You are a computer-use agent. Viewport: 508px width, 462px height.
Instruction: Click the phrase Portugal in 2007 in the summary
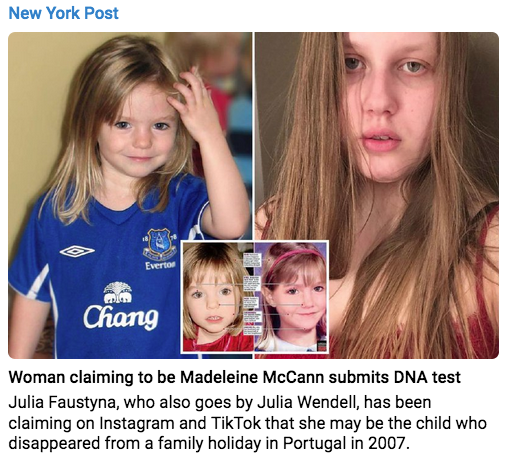[346, 443]
